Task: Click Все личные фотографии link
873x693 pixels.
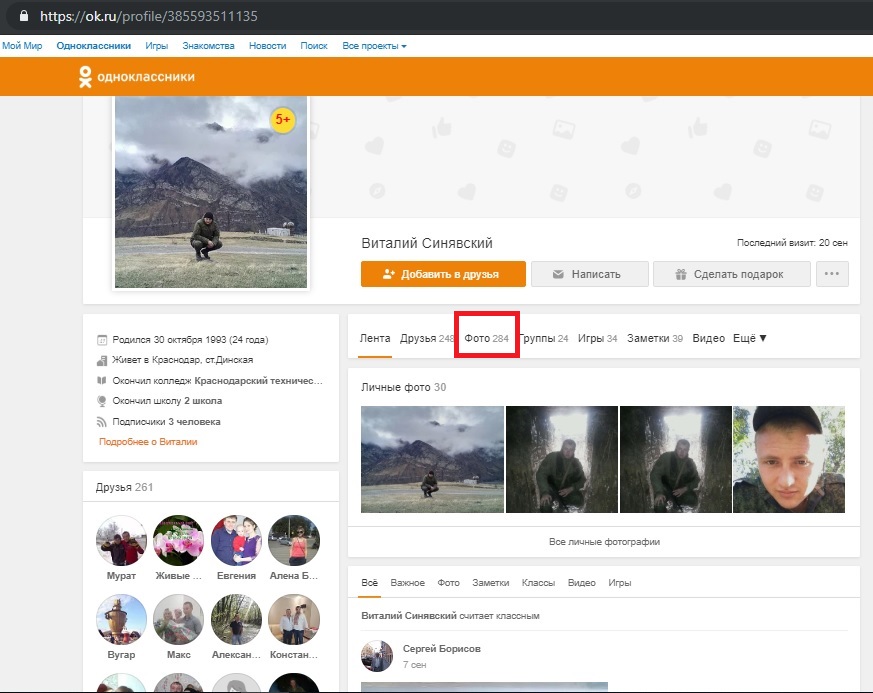Action: [604, 542]
